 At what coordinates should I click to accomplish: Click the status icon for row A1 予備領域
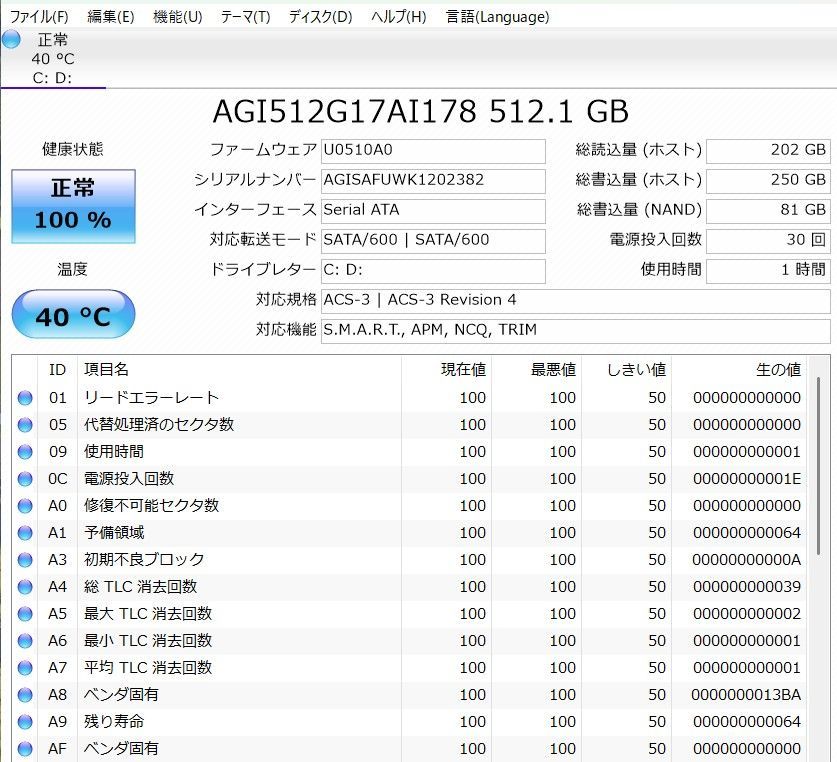tap(25, 533)
